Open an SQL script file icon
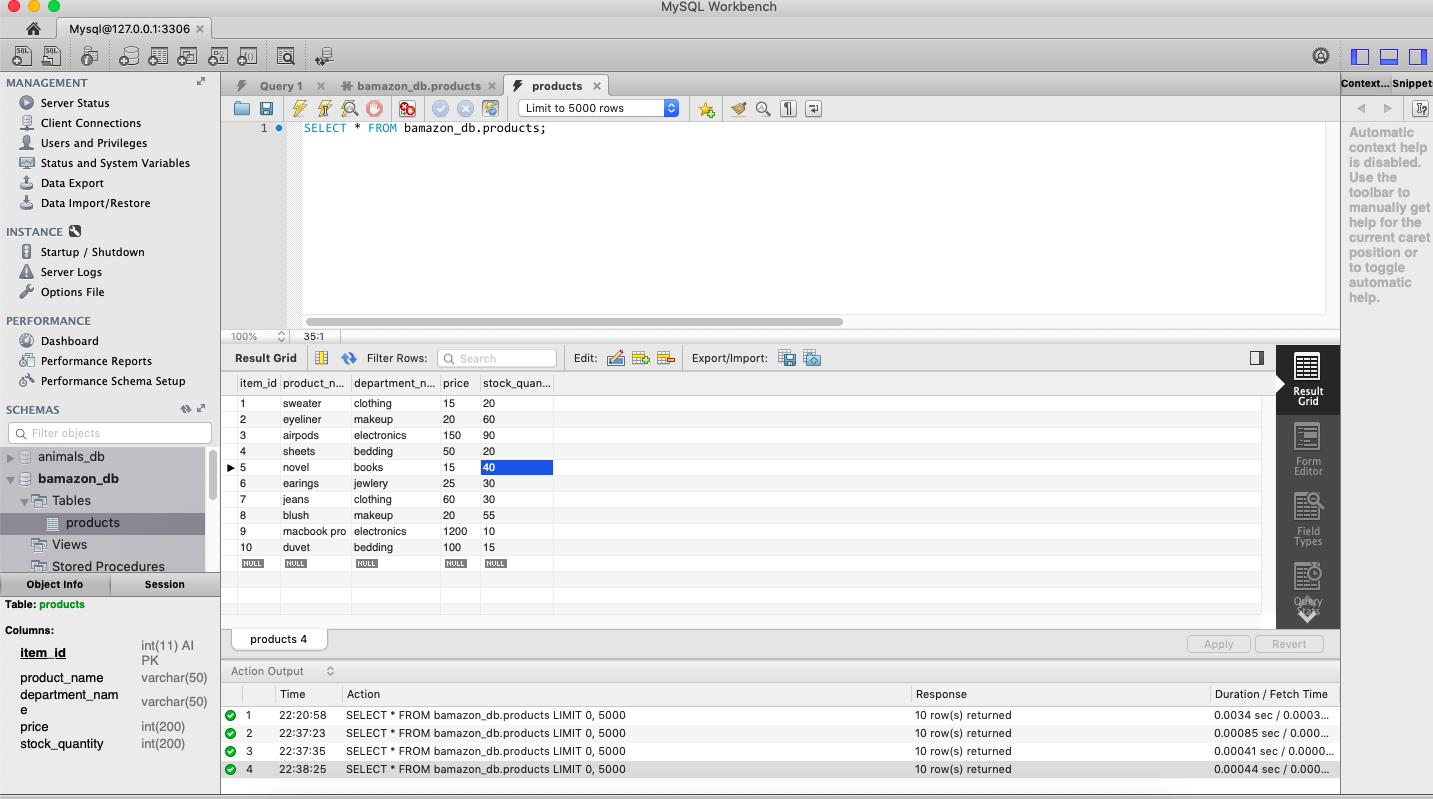This screenshot has width=1433, height=799. click(51, 56)
